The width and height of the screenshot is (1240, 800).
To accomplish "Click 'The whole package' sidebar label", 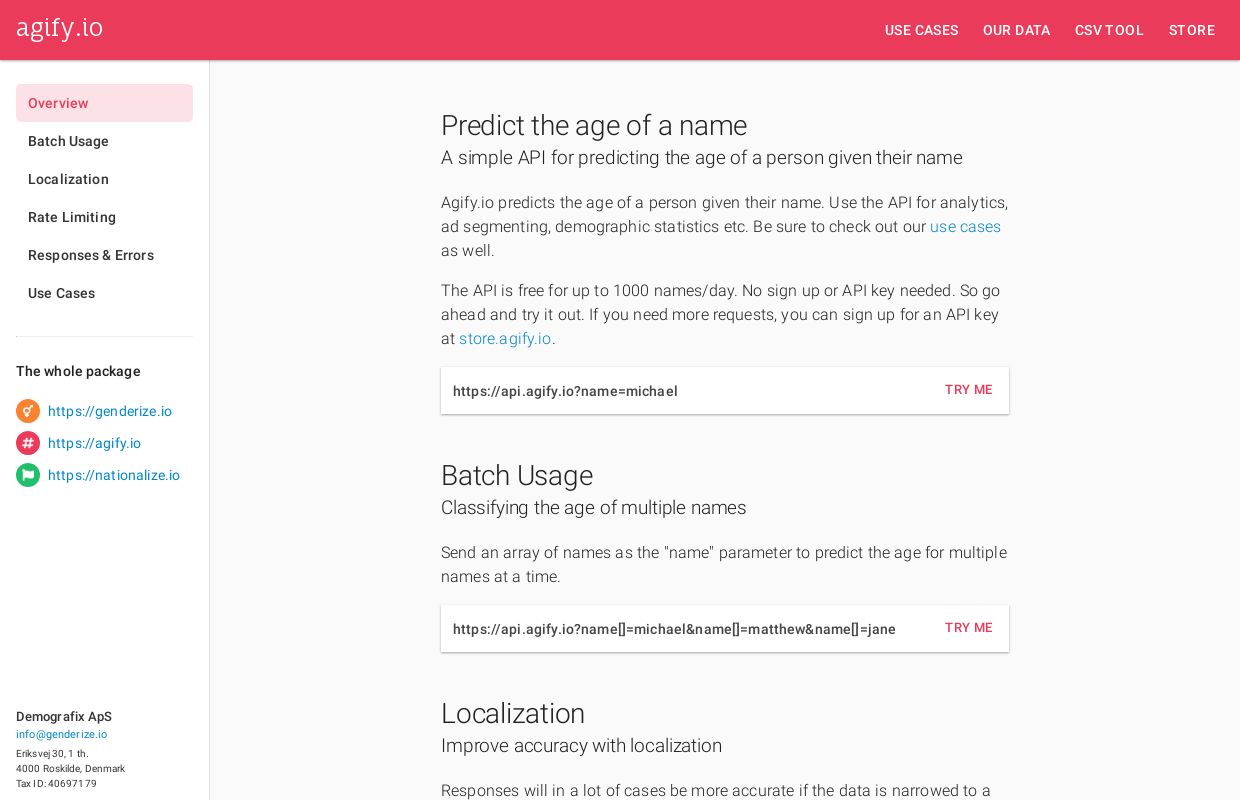I will (78, 371).
